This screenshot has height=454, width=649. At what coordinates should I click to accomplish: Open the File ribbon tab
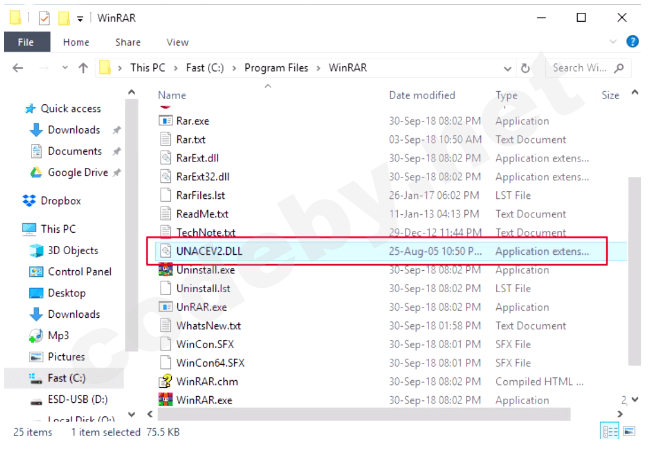26,42
